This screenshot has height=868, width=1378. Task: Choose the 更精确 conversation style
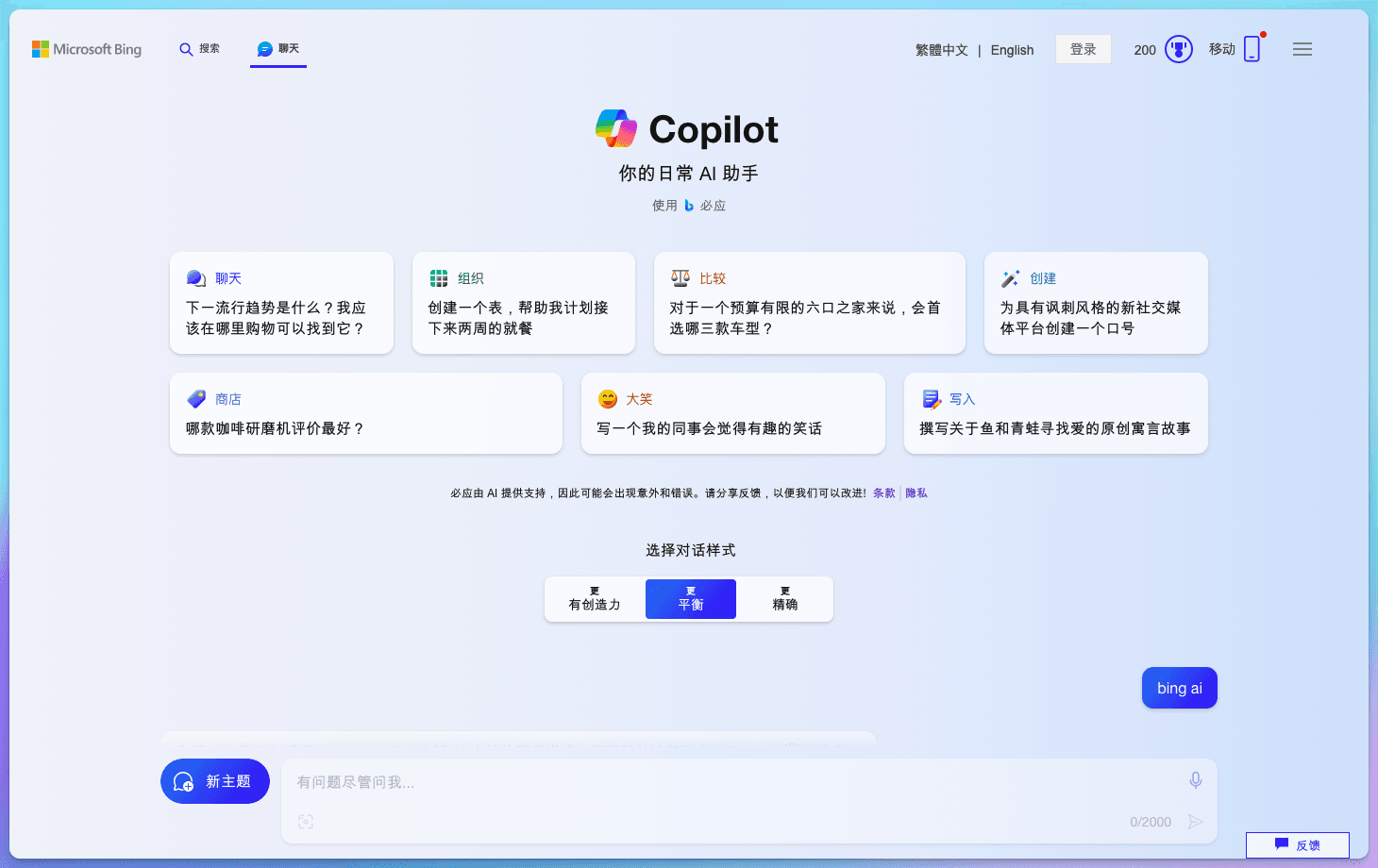[785, 599]
